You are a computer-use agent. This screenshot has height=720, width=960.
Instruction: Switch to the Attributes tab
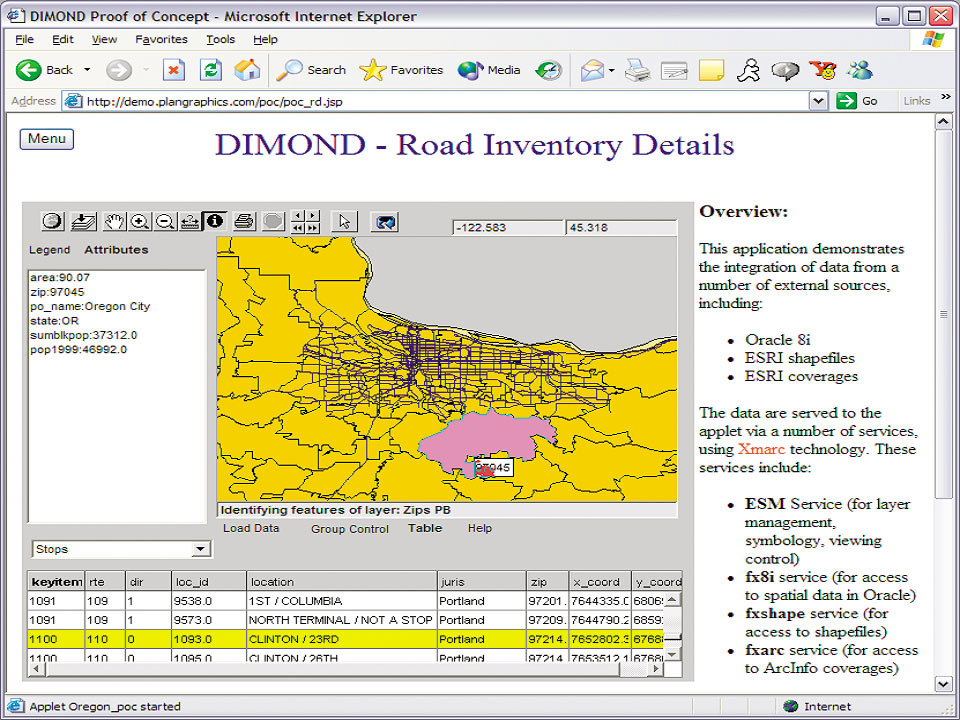click(116, 250)
